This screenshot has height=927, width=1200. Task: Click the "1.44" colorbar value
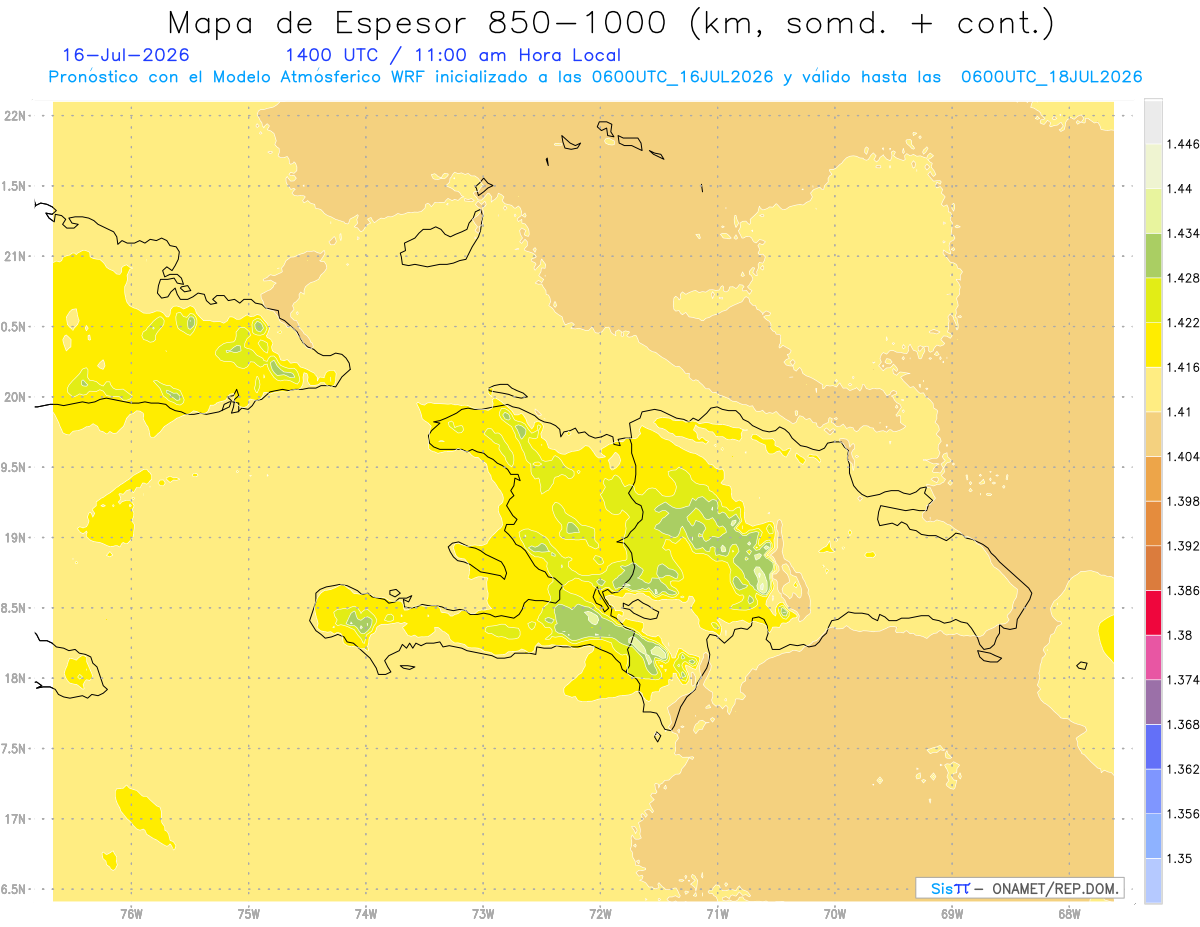click(x=1181, y=189)
